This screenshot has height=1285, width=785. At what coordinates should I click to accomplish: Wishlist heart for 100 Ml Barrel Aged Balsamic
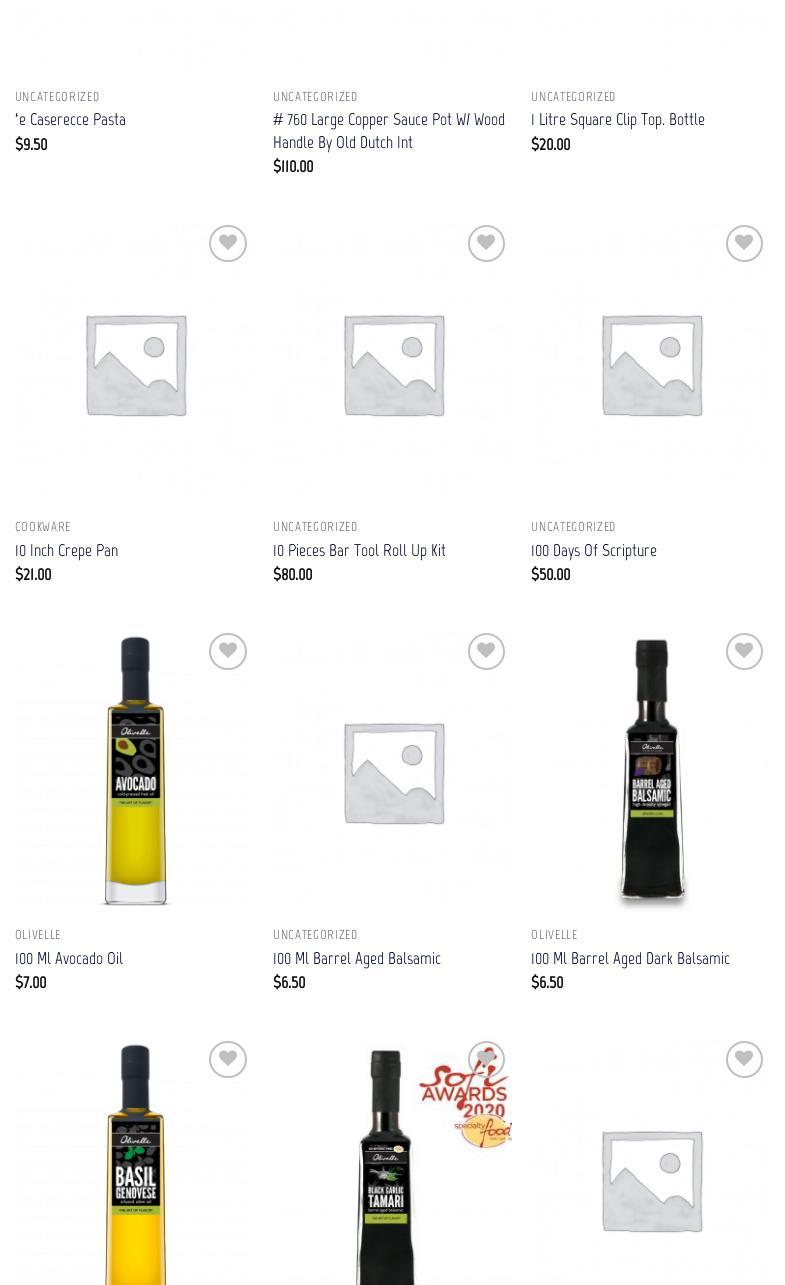pos(486,651)
